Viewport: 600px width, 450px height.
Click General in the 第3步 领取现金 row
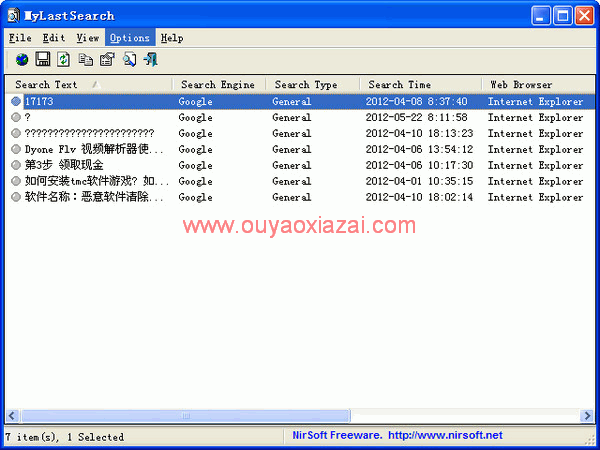click(x=292, y=165)
